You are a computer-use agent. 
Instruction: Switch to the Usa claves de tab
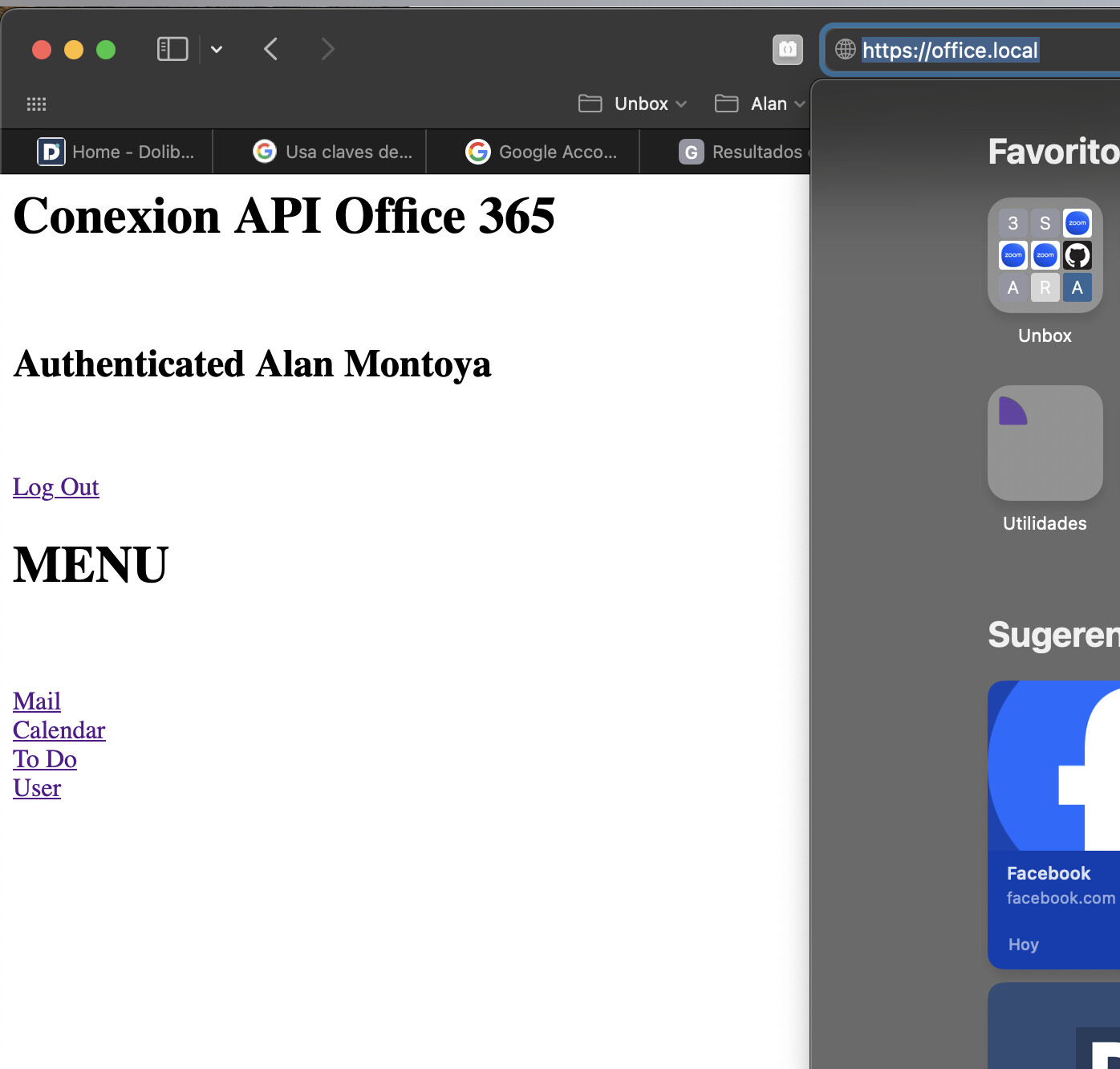click(x=332, y=152)
